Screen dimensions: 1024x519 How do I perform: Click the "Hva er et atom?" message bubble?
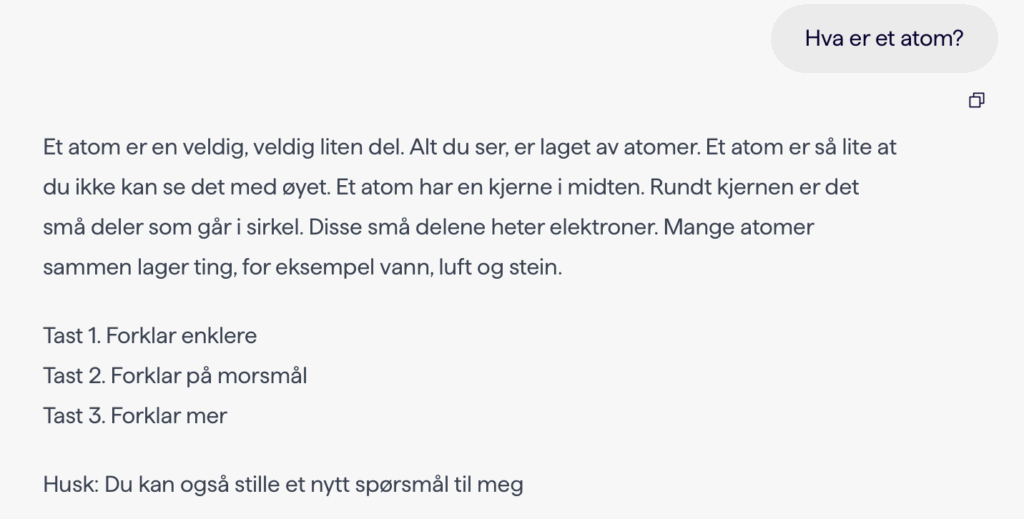(x=884, y=38)
